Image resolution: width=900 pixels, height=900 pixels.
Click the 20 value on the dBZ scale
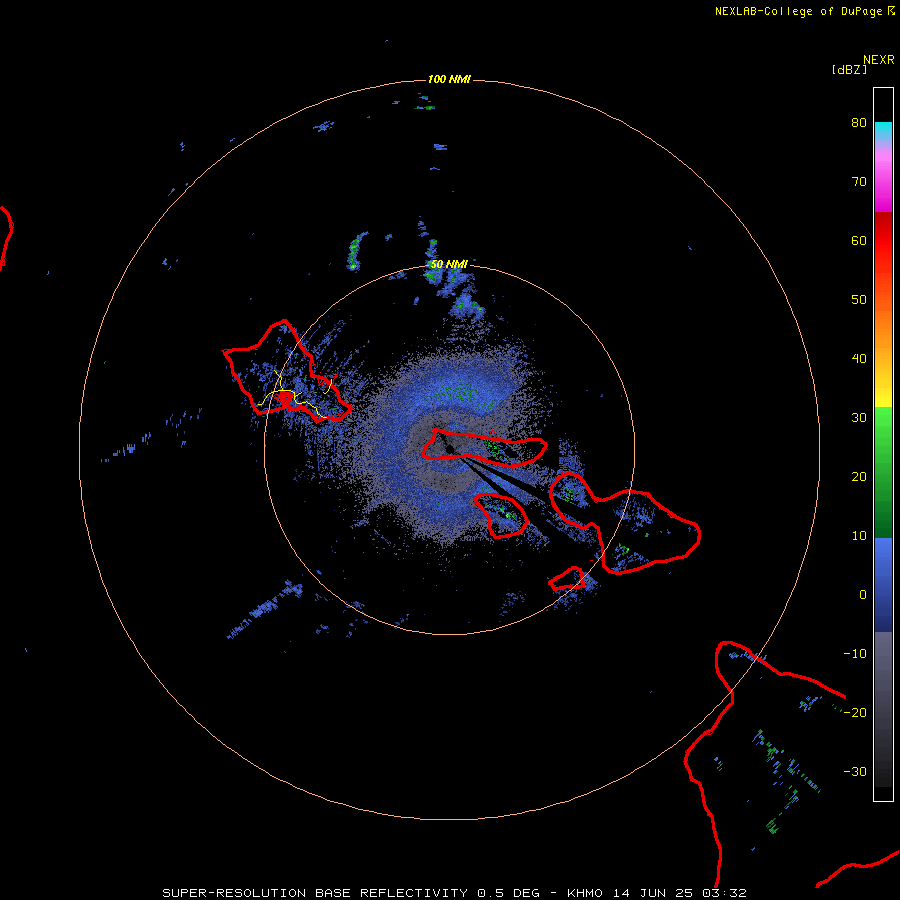(859, 476)
